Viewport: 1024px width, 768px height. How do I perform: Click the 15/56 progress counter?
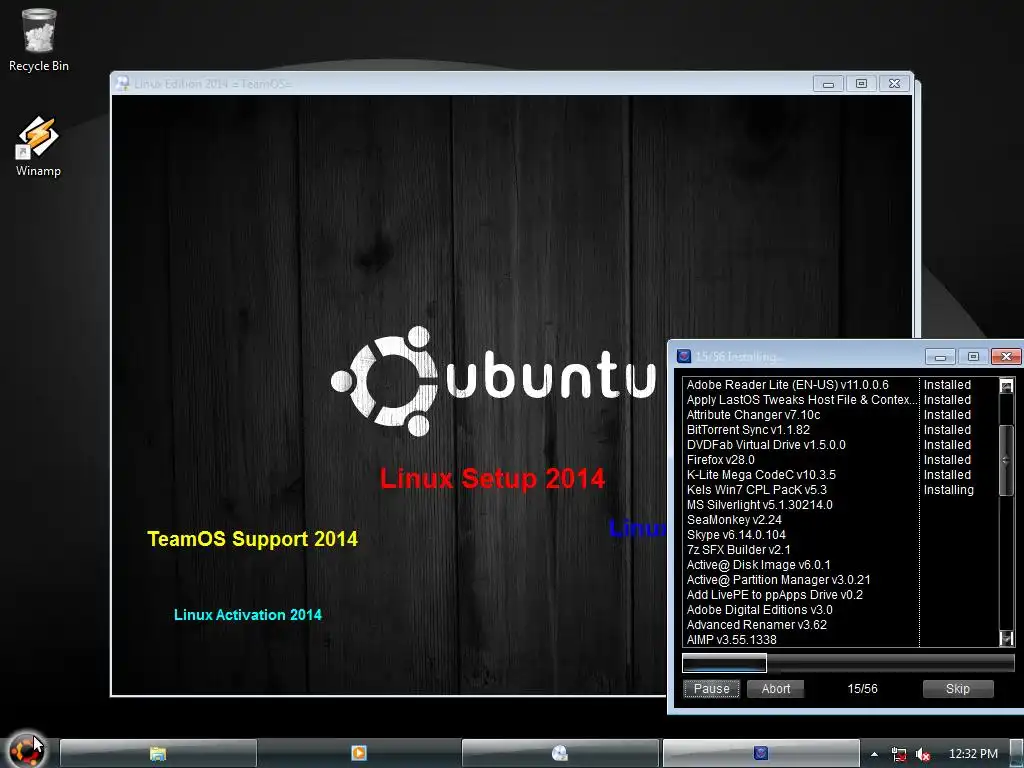point(862,688)
